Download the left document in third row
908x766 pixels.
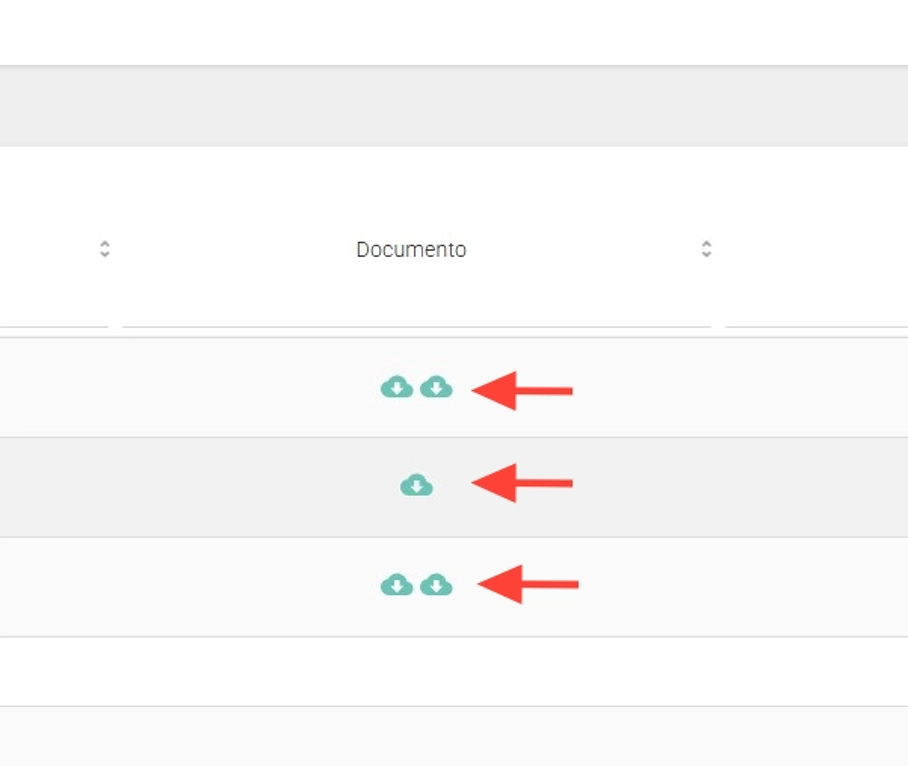coord(397,586)
